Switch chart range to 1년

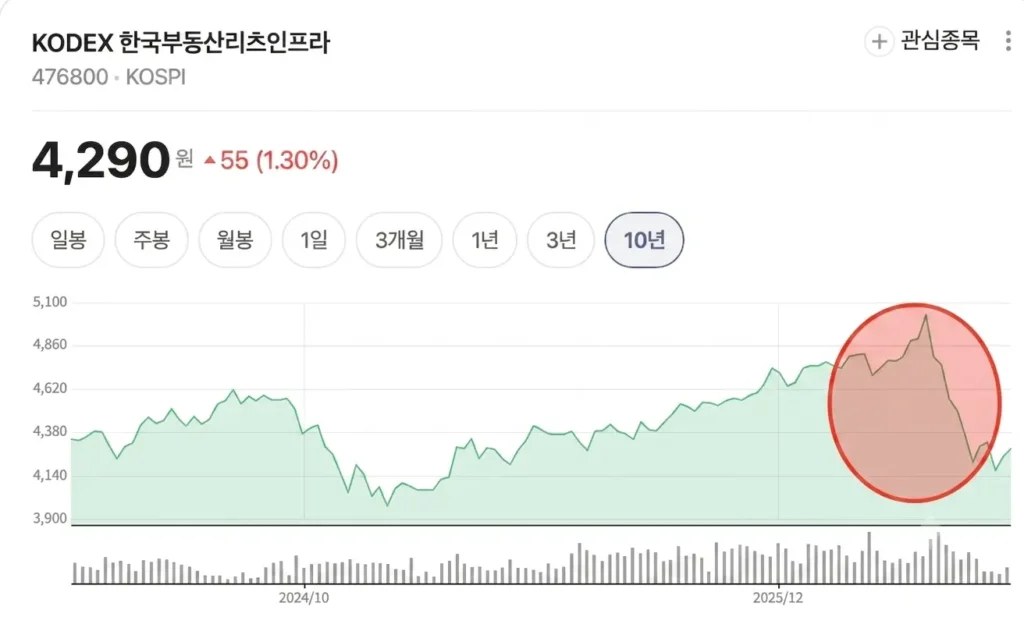click(485, 240)
